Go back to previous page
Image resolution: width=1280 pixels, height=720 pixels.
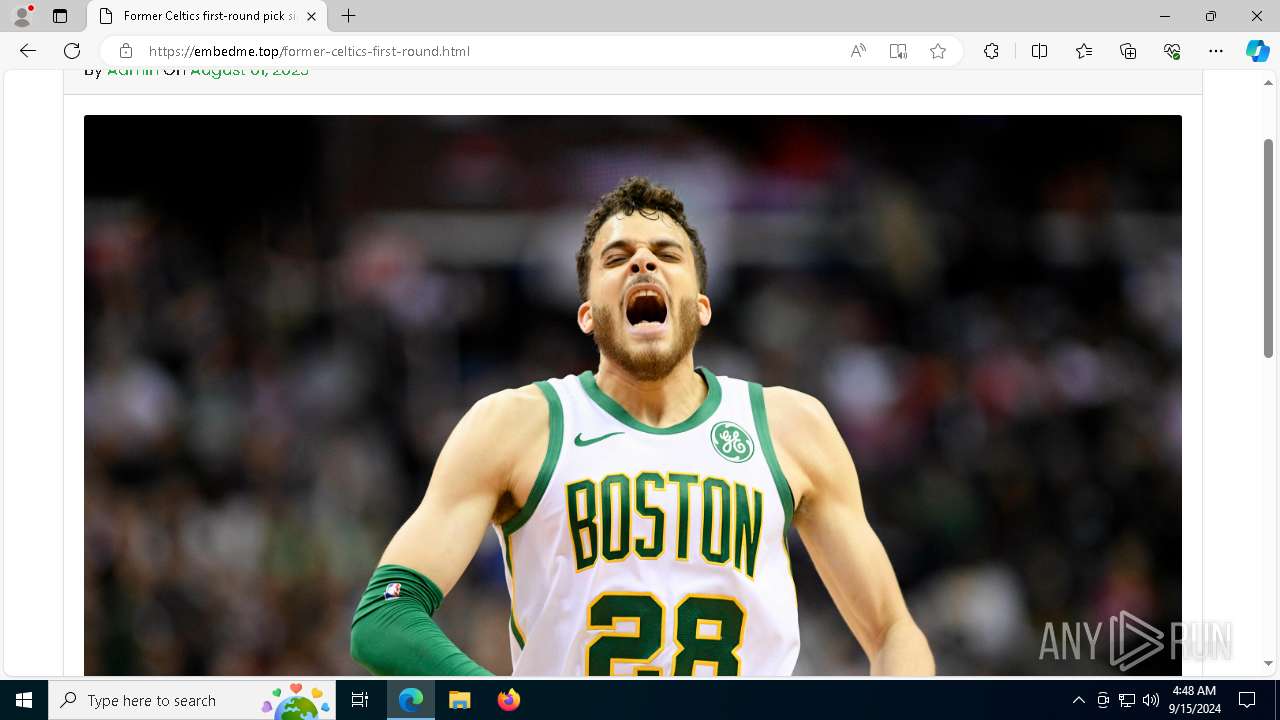click(28, 51)
